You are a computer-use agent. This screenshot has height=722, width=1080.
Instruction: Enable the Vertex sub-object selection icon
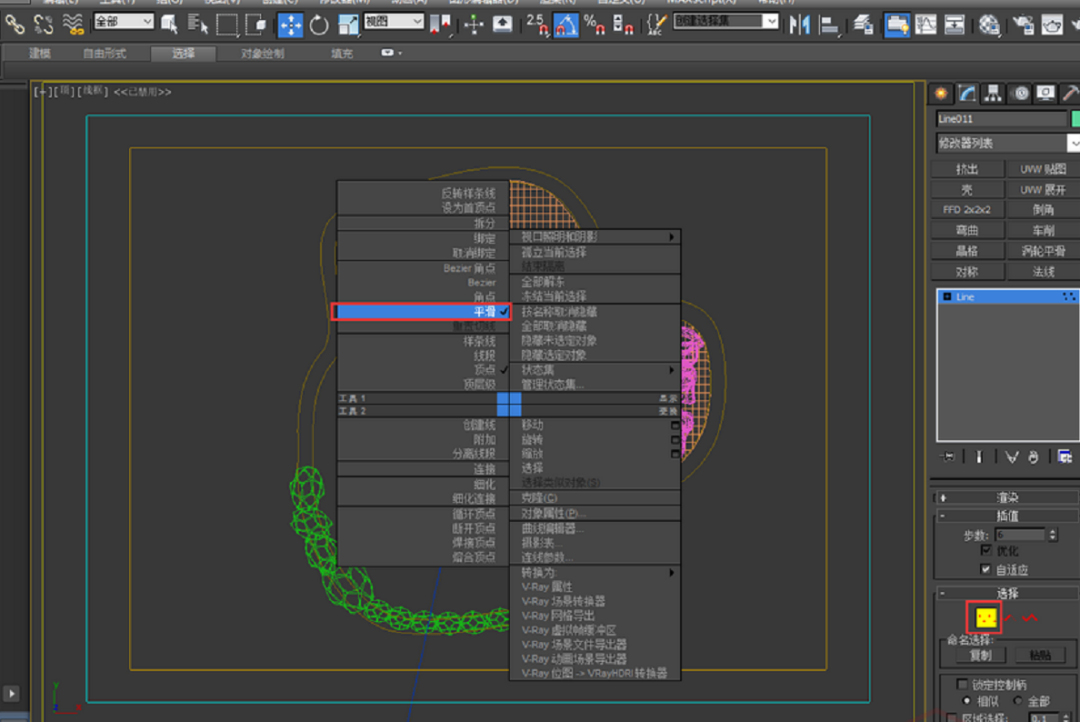(987, 618)
